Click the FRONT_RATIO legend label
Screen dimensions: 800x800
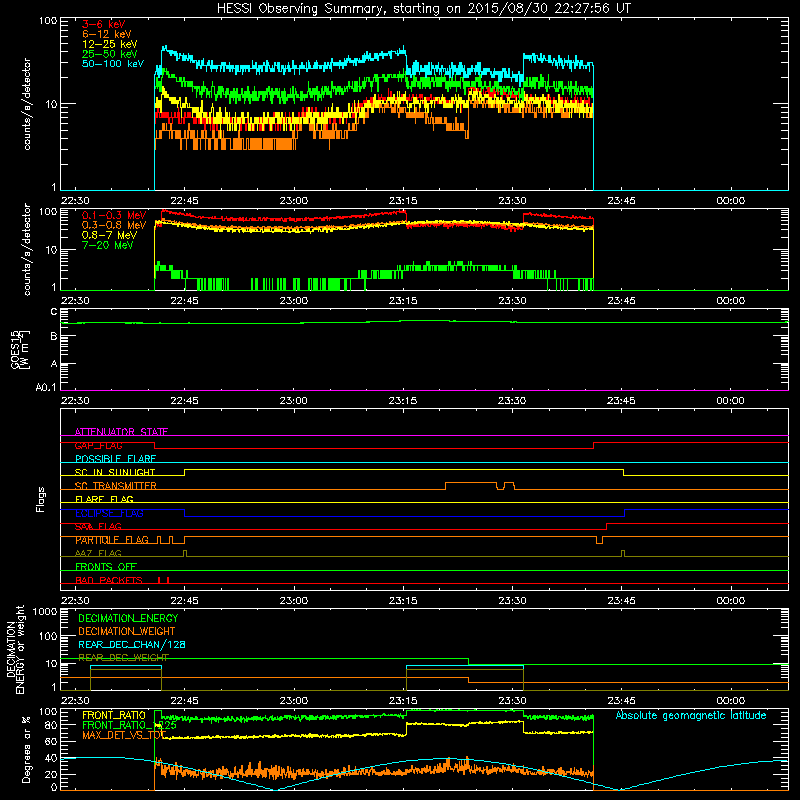click(114, 715)
